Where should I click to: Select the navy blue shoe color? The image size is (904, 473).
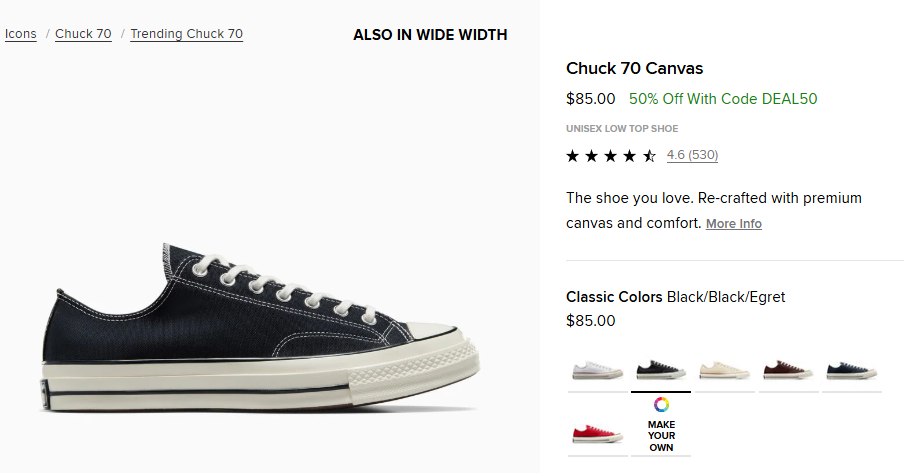pos(852,371)
